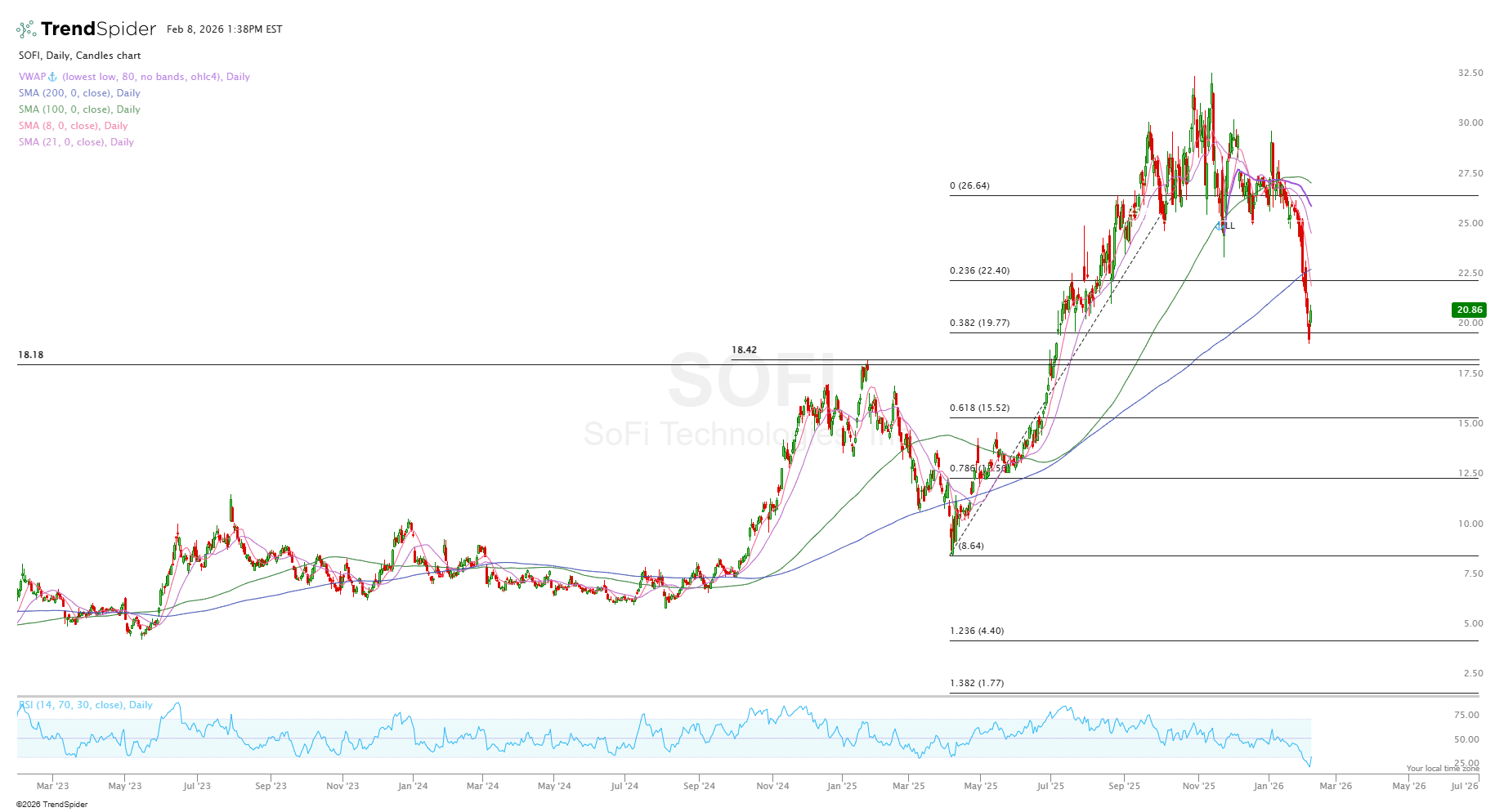The width and height of the screenshot is (1504, 812).
Task: Select the SMA (21, 0, close) legend
Action: [x=76, y=142]
